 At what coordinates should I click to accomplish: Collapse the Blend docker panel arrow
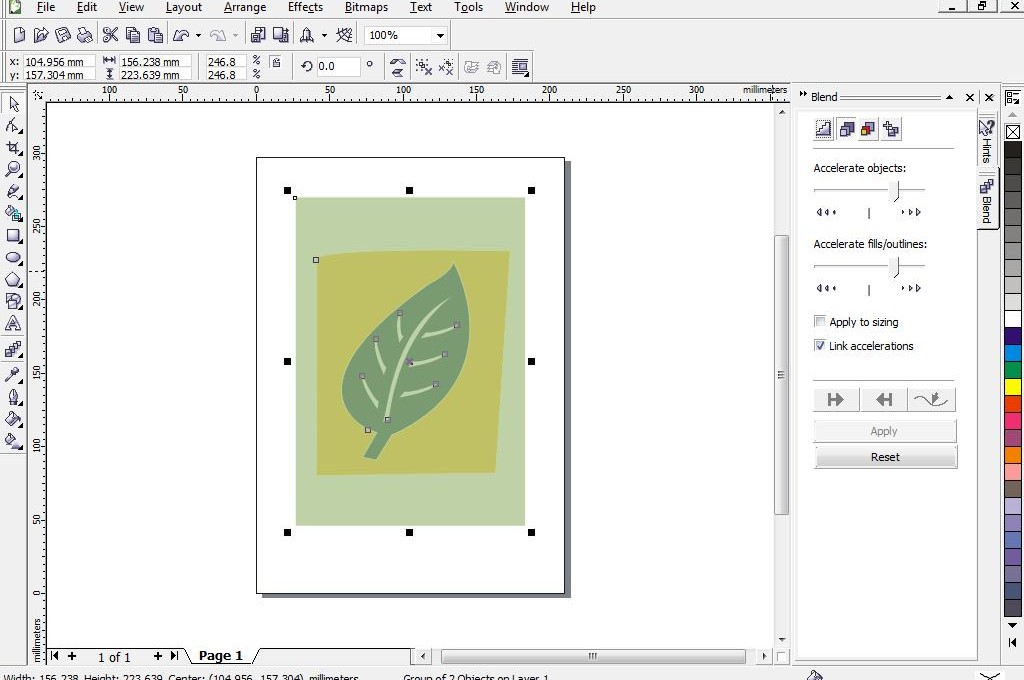tap(949, 97)
